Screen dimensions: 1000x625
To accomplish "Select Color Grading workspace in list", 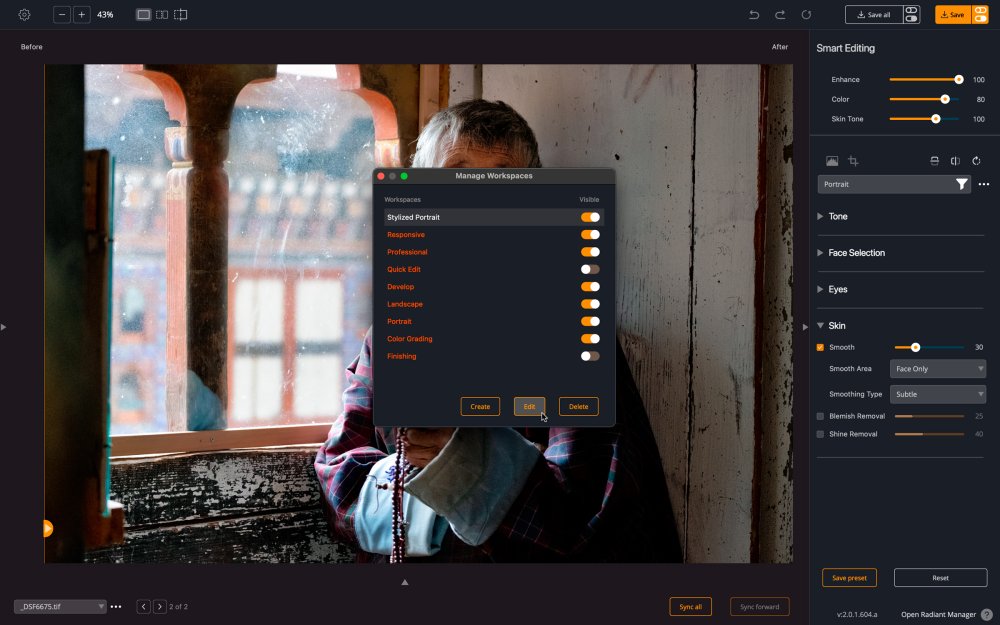I will [x=409, y=338].
